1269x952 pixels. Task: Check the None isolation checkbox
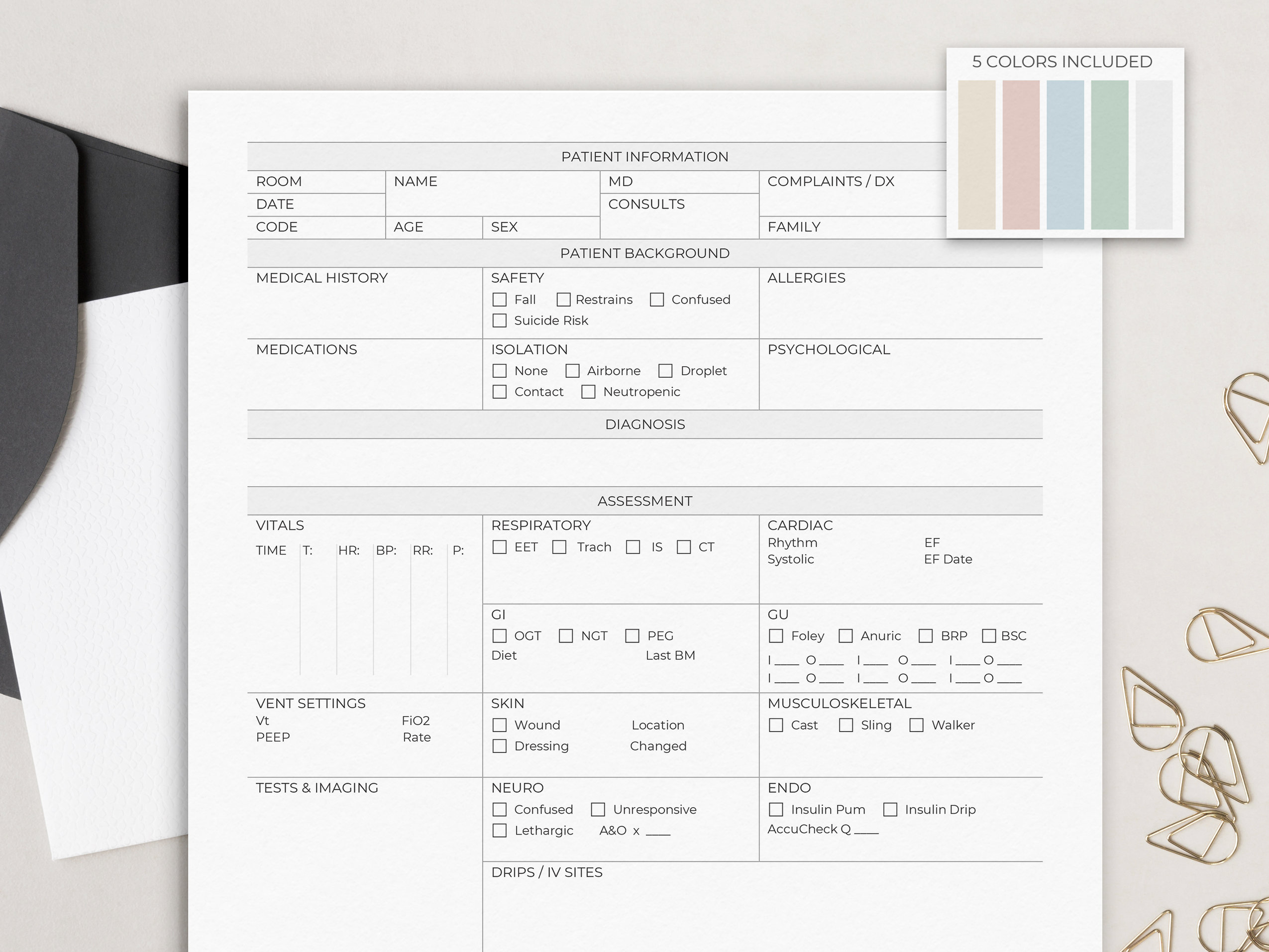(x=500, y=371)
